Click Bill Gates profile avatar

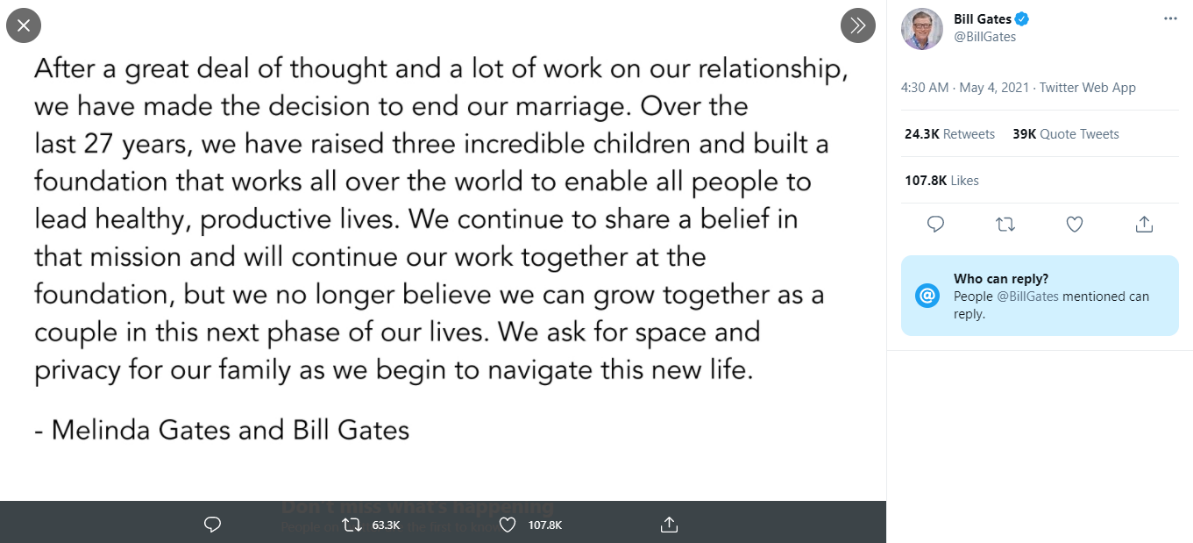click(922, 29)
